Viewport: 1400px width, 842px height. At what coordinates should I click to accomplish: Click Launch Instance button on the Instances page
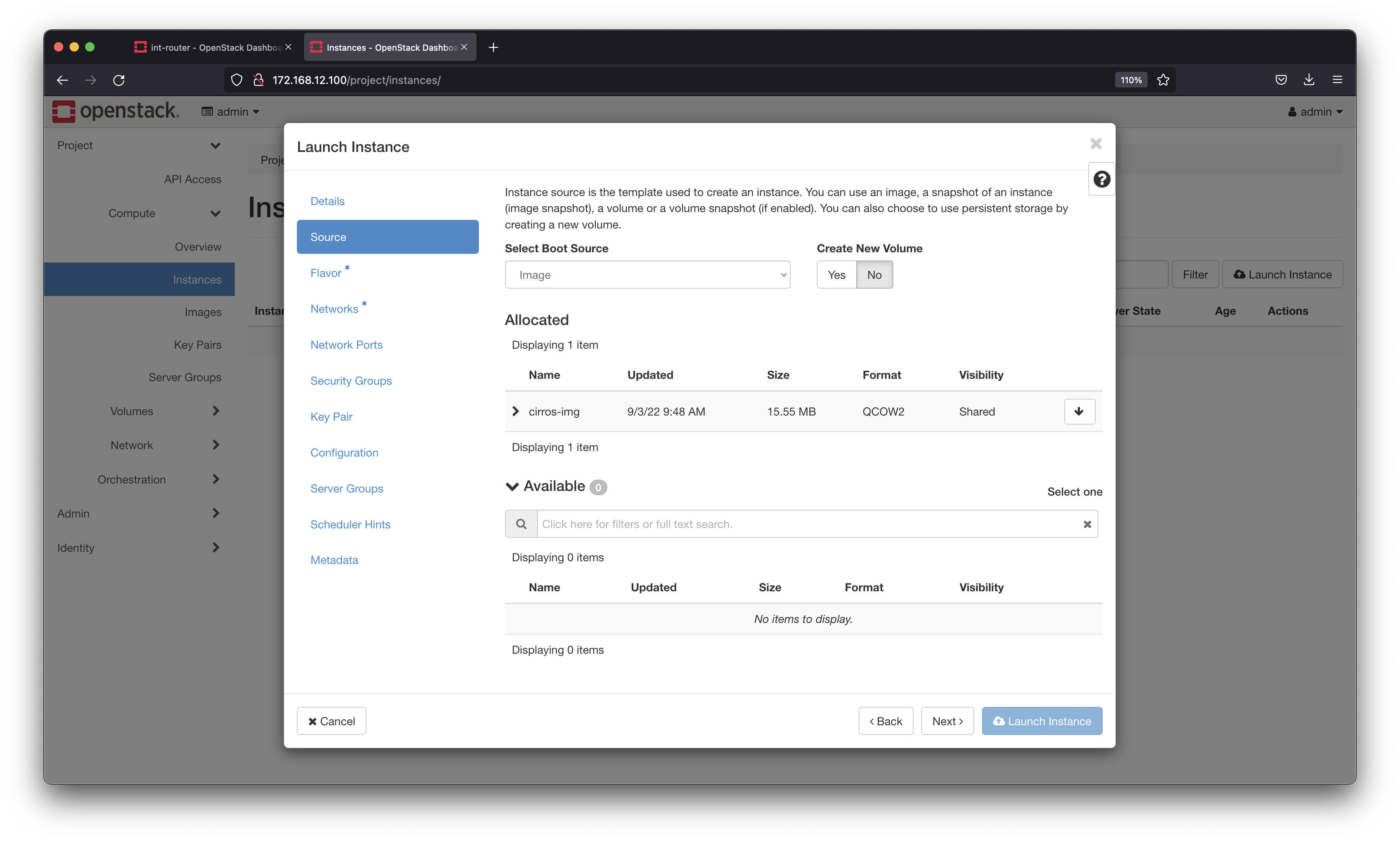tap(1282, 275)
